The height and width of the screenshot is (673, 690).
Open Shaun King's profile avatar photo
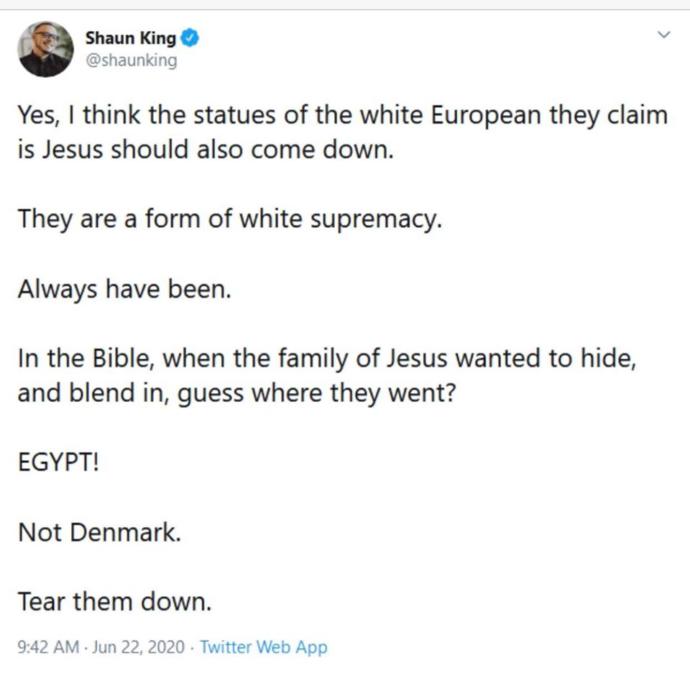coord(45,49)
